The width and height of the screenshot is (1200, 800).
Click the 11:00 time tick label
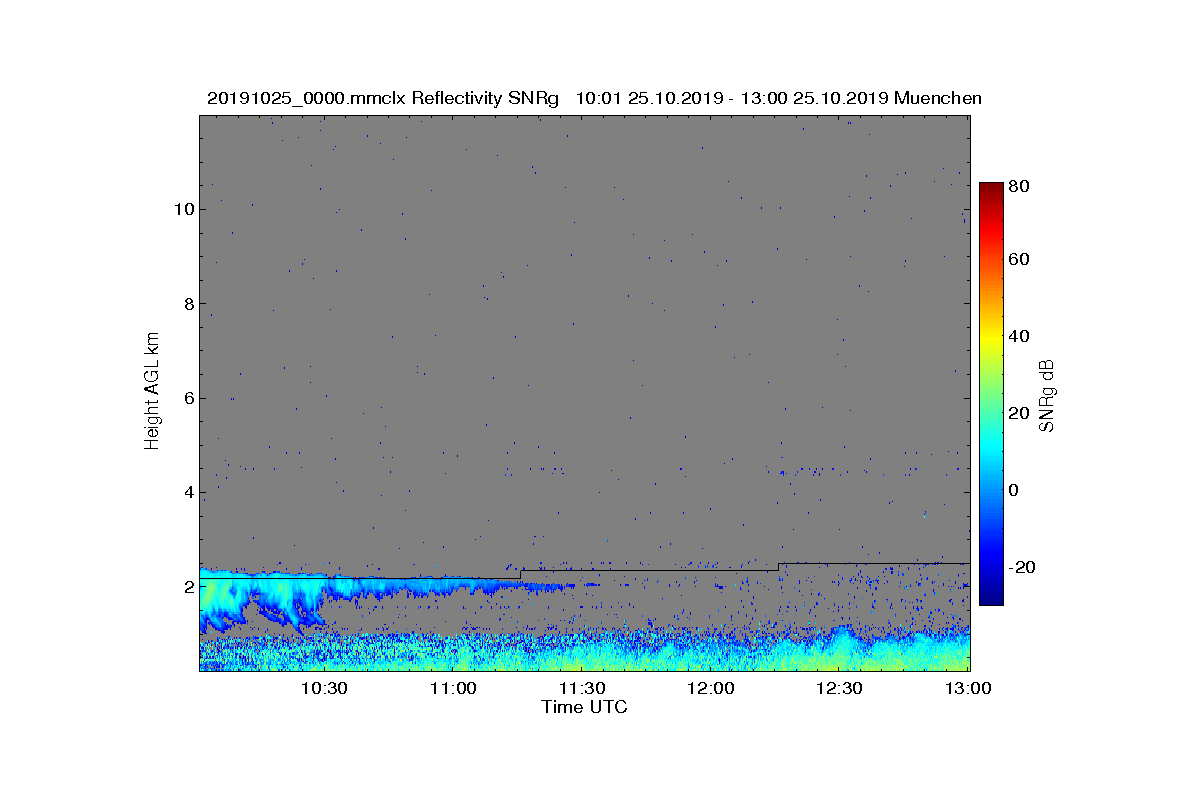click(453, 689)
